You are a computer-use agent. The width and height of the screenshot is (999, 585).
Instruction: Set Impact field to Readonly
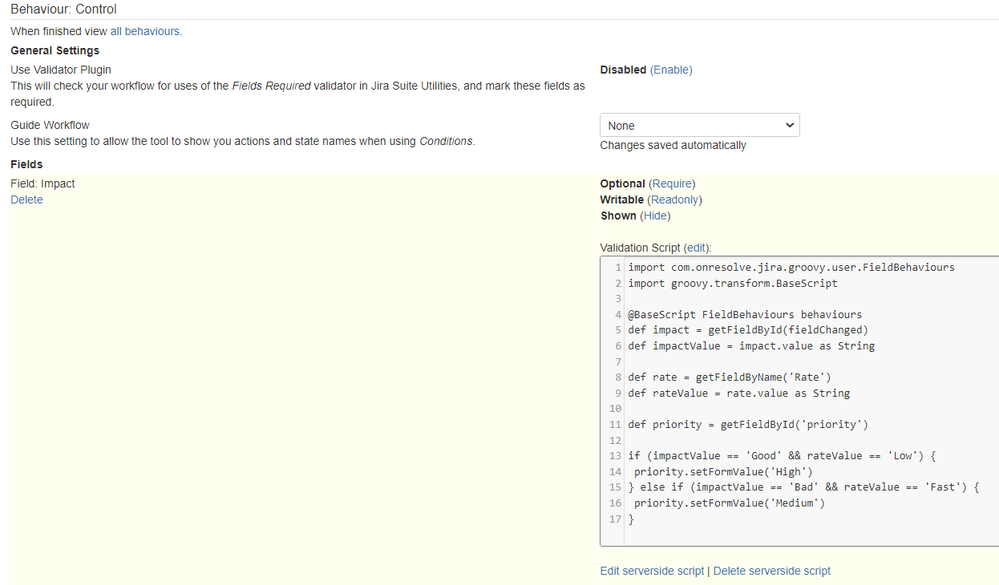pyautogui.click(x=675, y=199)
